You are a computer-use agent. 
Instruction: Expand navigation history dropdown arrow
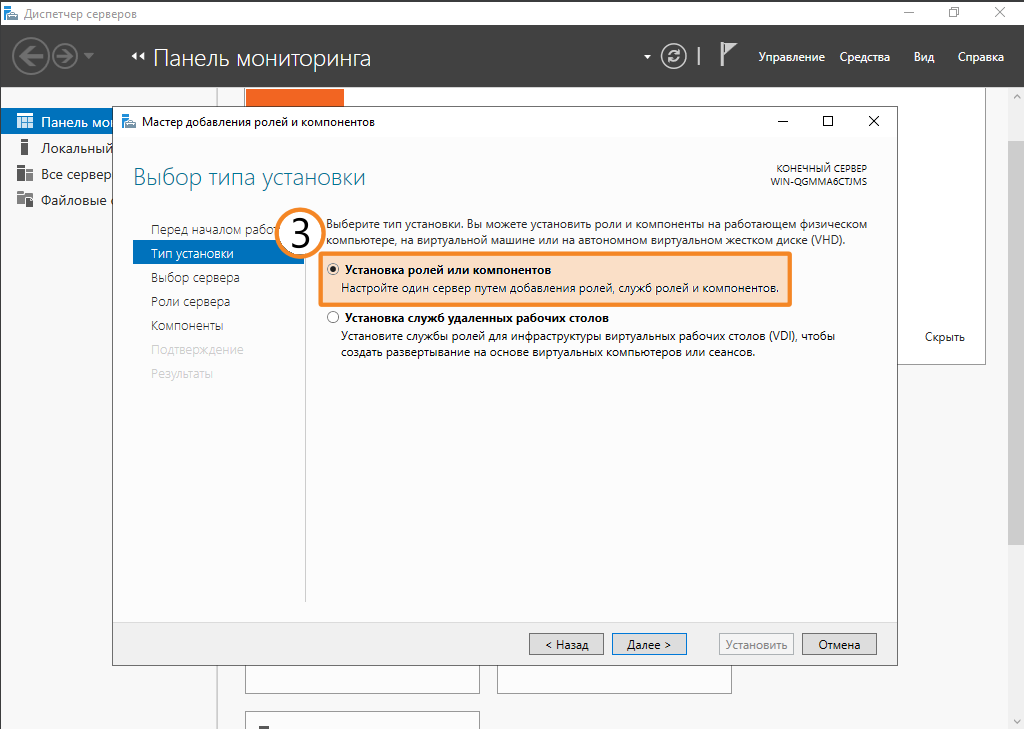click(x=89, y=56)
